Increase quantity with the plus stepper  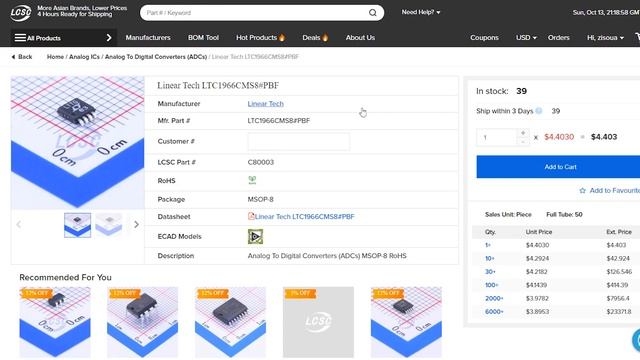pos(523,133)
